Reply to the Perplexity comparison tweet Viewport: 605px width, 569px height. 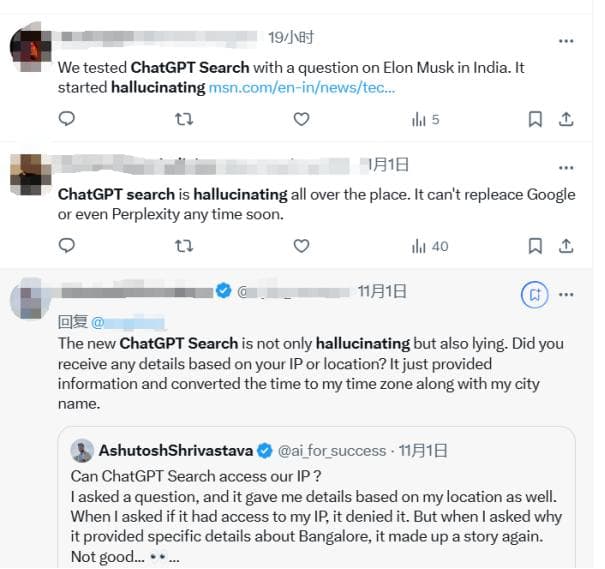click(67, 245)
